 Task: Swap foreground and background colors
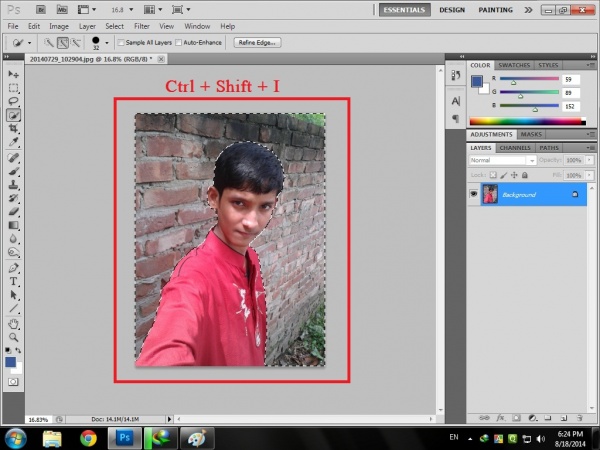click(x=18, y=350)
